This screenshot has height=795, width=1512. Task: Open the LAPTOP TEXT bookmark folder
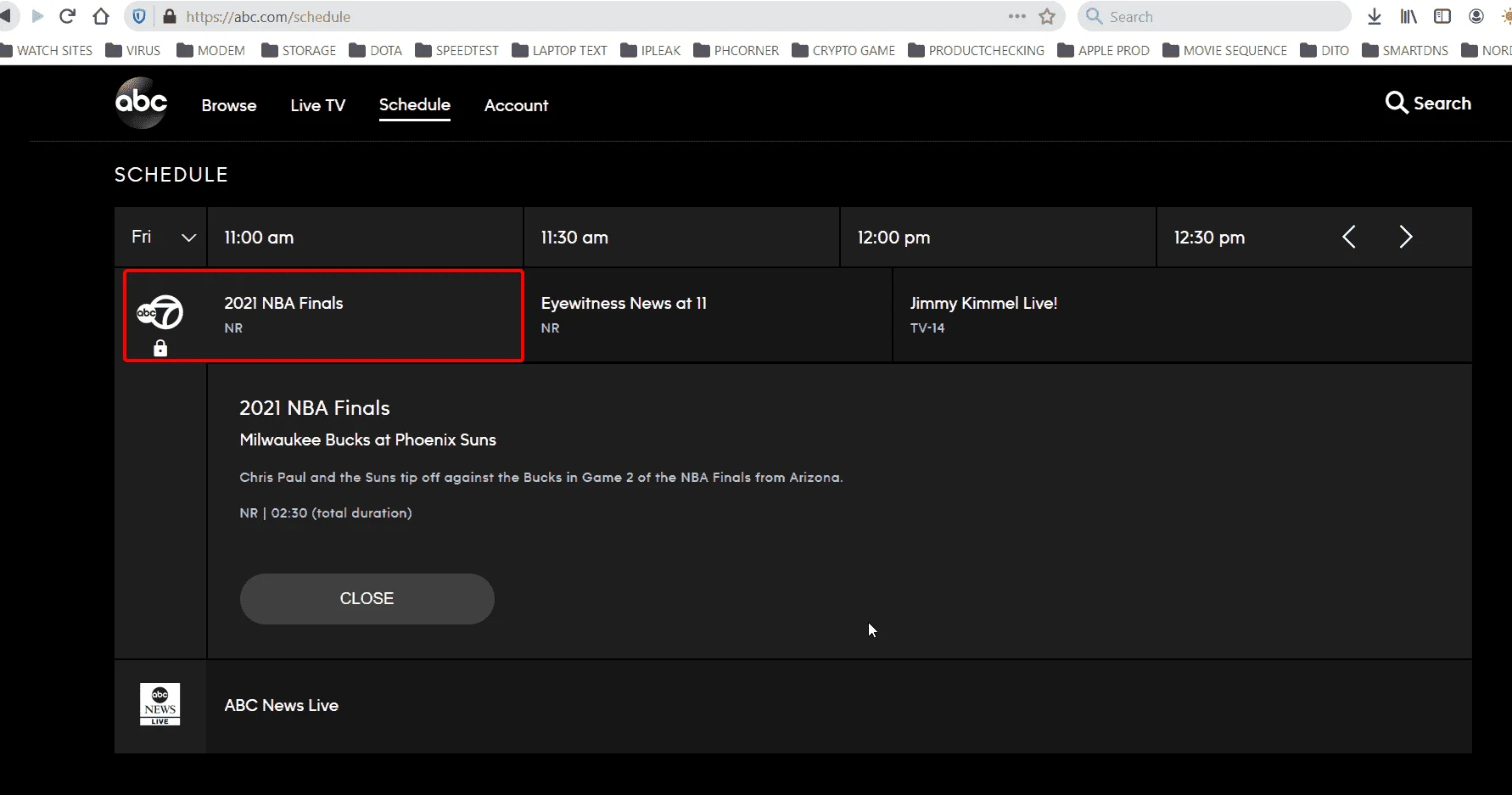pos(560,50)
